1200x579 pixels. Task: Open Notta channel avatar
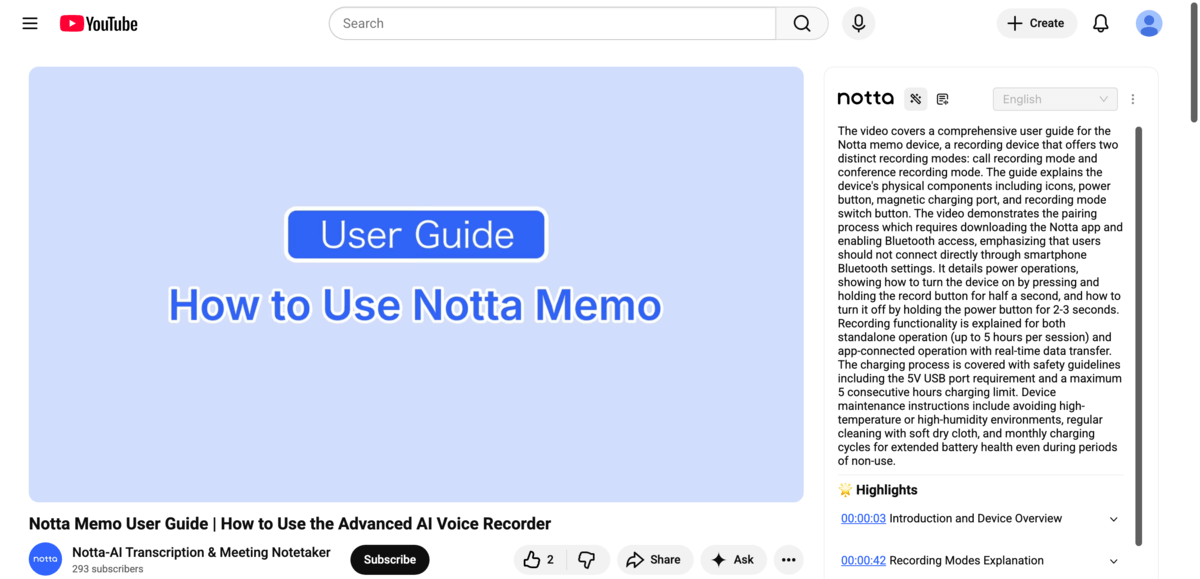point(45,560)
